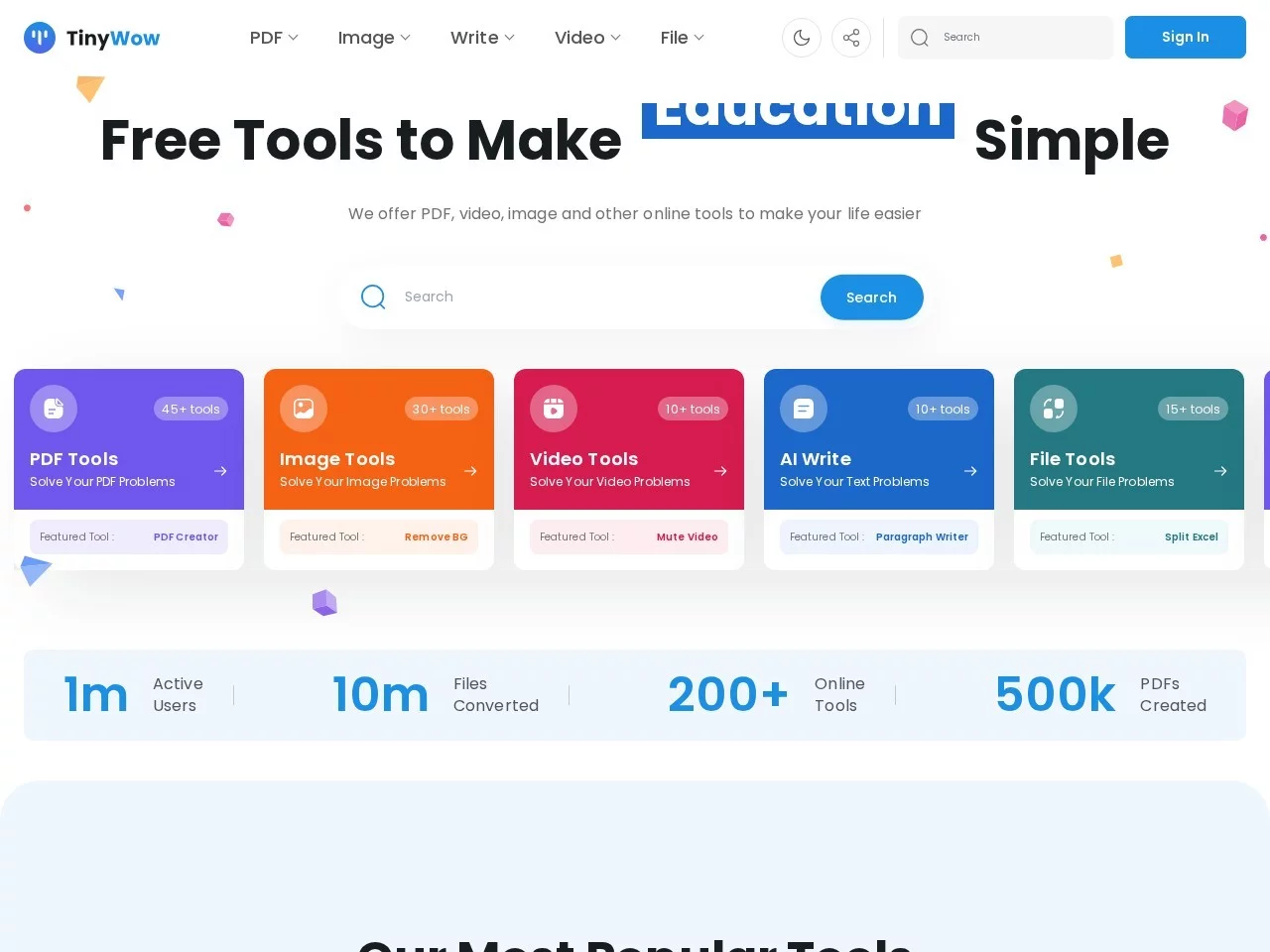The height and width of the screenshot is (952, 1270).
Task: Click the AI Write chat icon
Action: 803,408
